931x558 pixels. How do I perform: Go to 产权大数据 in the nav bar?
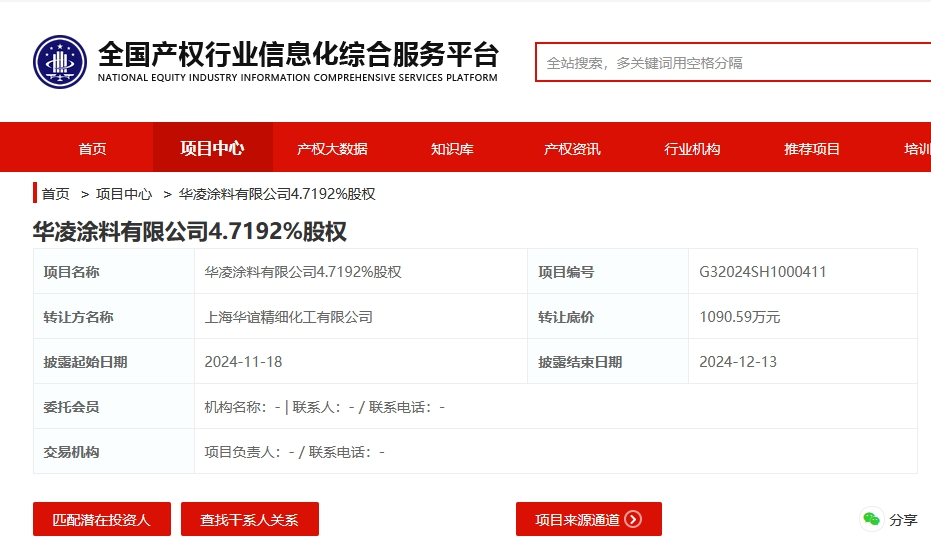[332, 148]
